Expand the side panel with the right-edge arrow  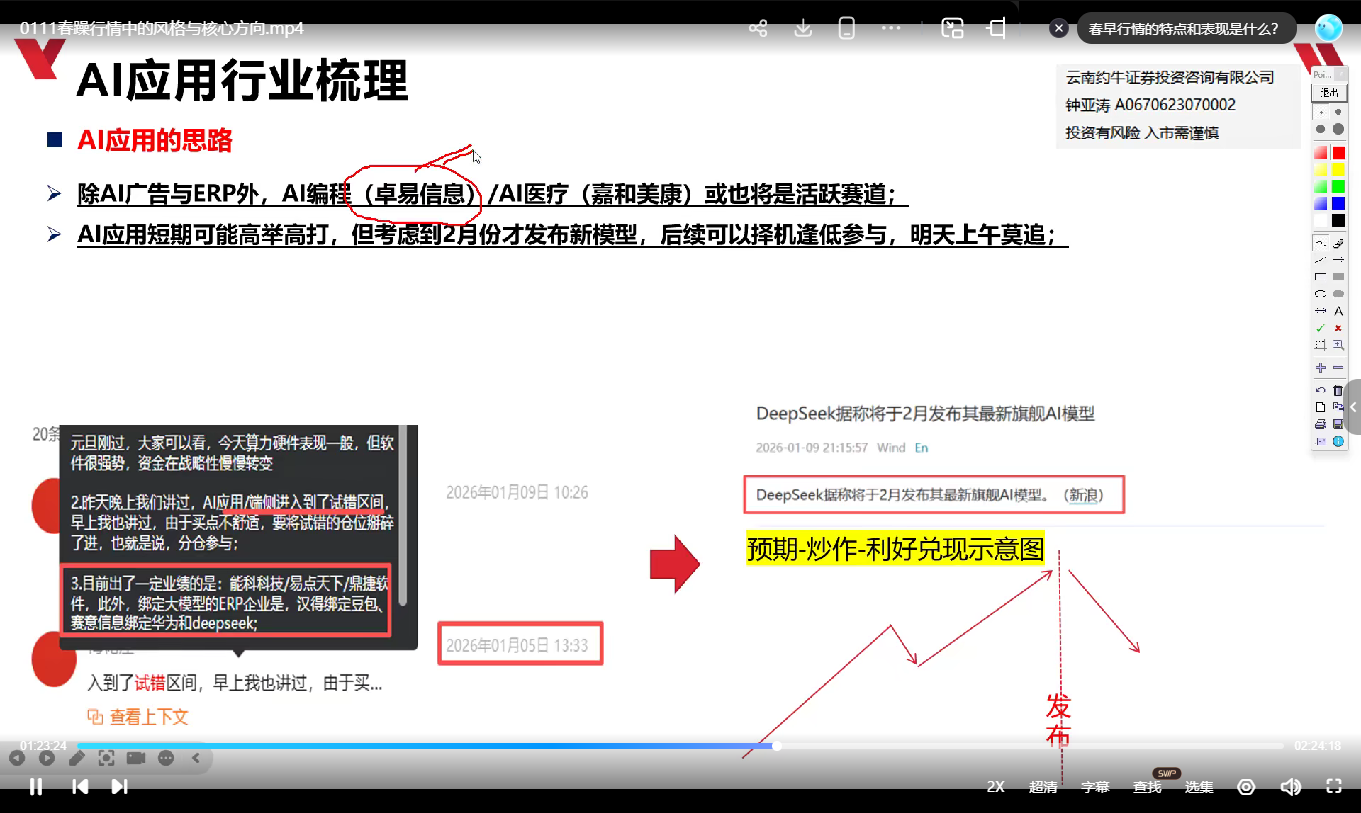[x=1353, y=407]
